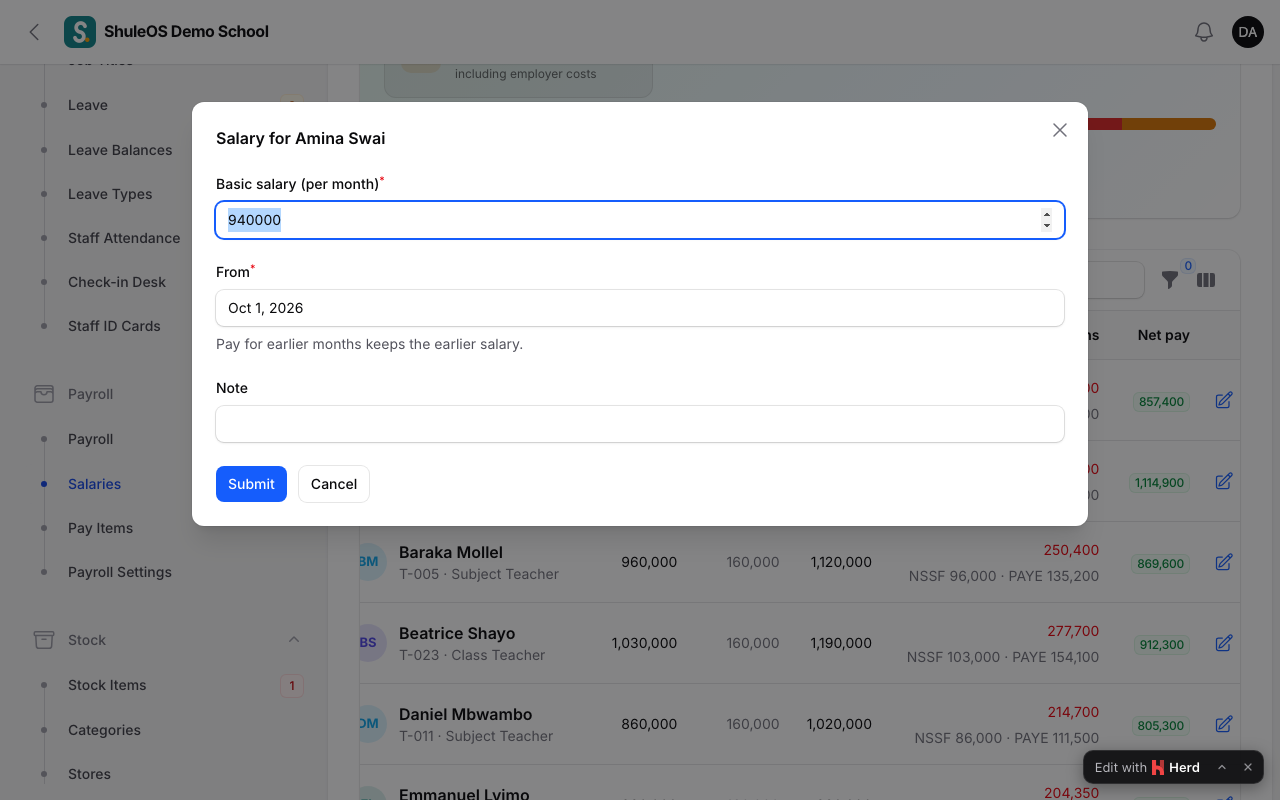Increase basic salary with the up stepper

click(x=1047, y=214)
